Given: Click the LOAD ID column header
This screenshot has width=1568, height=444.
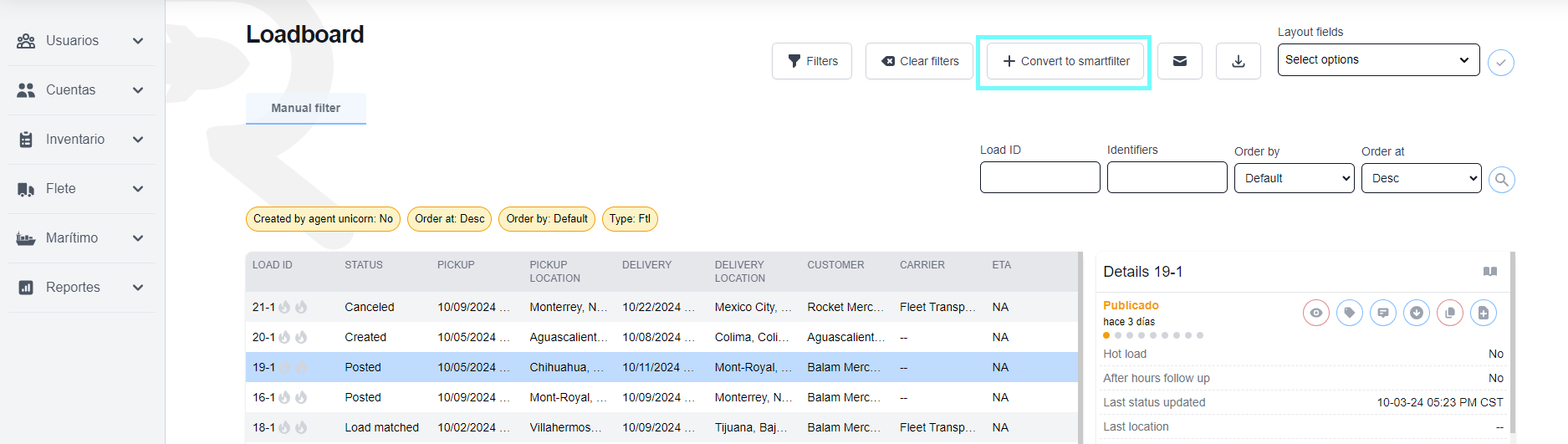Looking at the screenshot, I should point(273,265).
